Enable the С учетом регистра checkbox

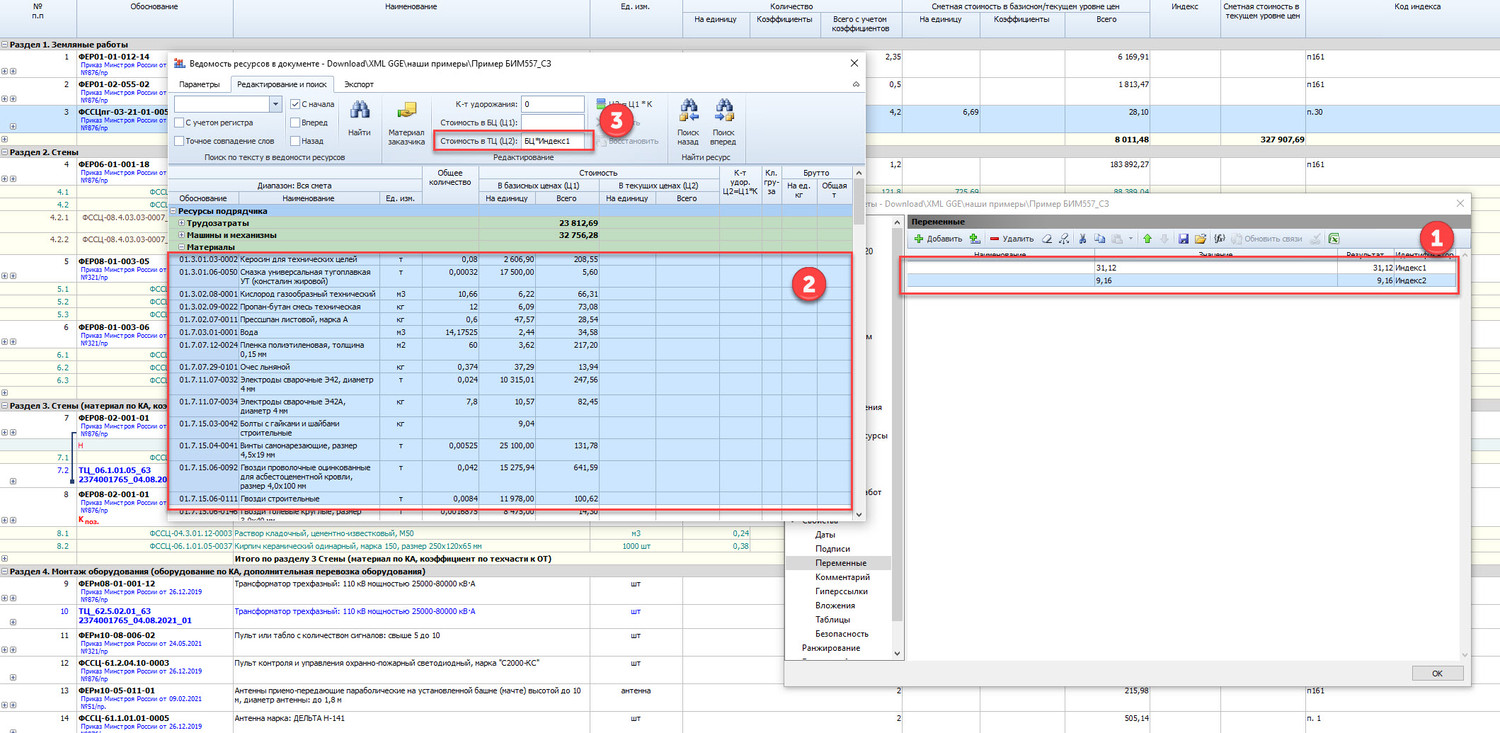click(x=179, y=123)
